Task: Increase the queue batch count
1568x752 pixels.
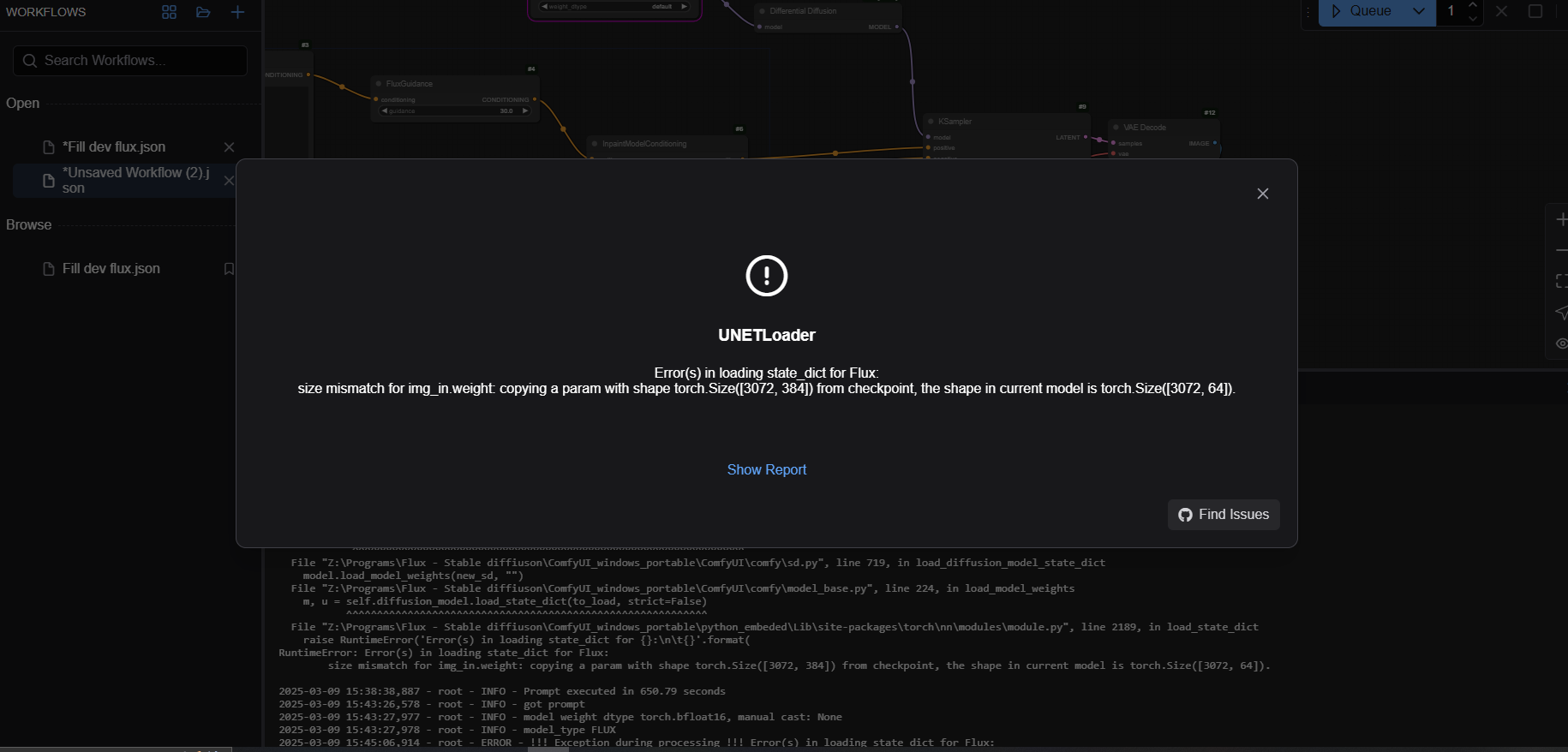Action: point(1473,5)
